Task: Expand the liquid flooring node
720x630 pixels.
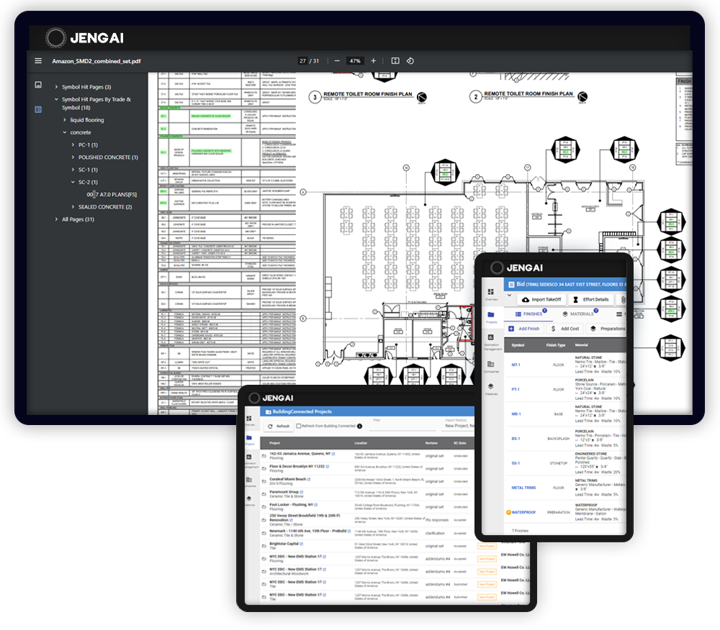Action: point(65,120)
